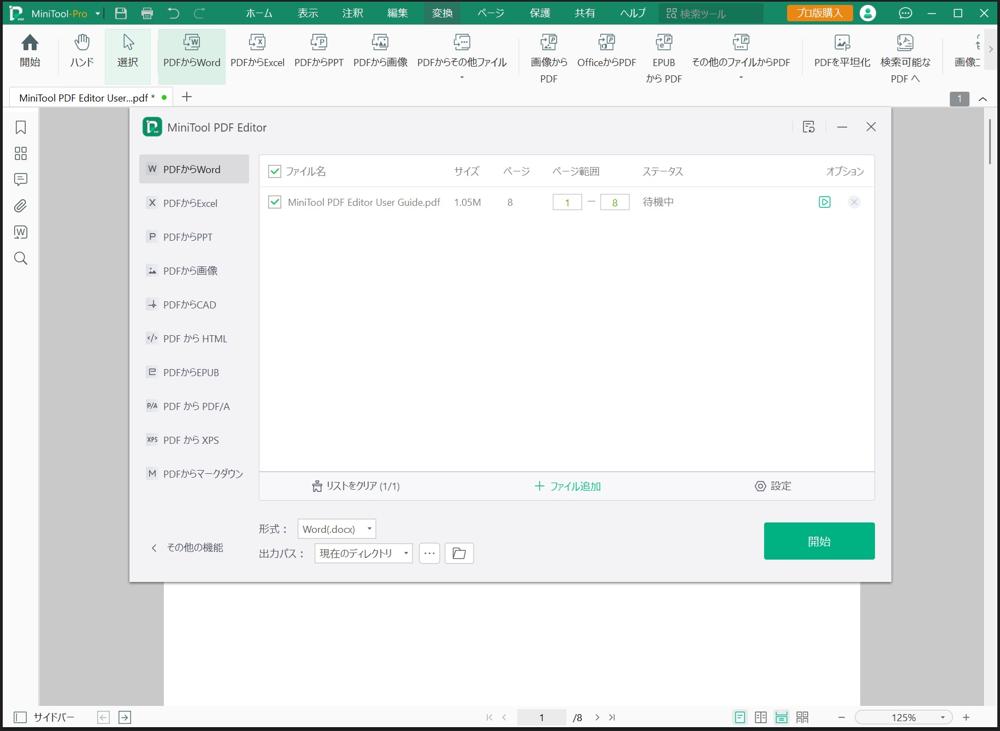Image resolution: width=1000 pixels, height=731 pixels.
Task: Click PDFからExcel in the ribbon
Action: pos(257,51)
